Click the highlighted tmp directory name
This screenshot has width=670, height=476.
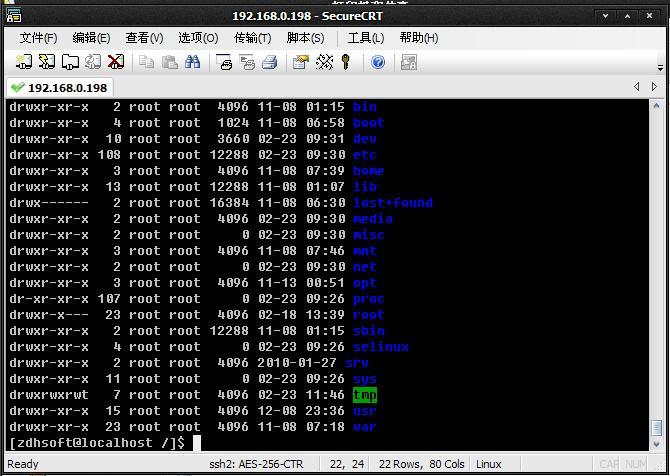point(365,395)
